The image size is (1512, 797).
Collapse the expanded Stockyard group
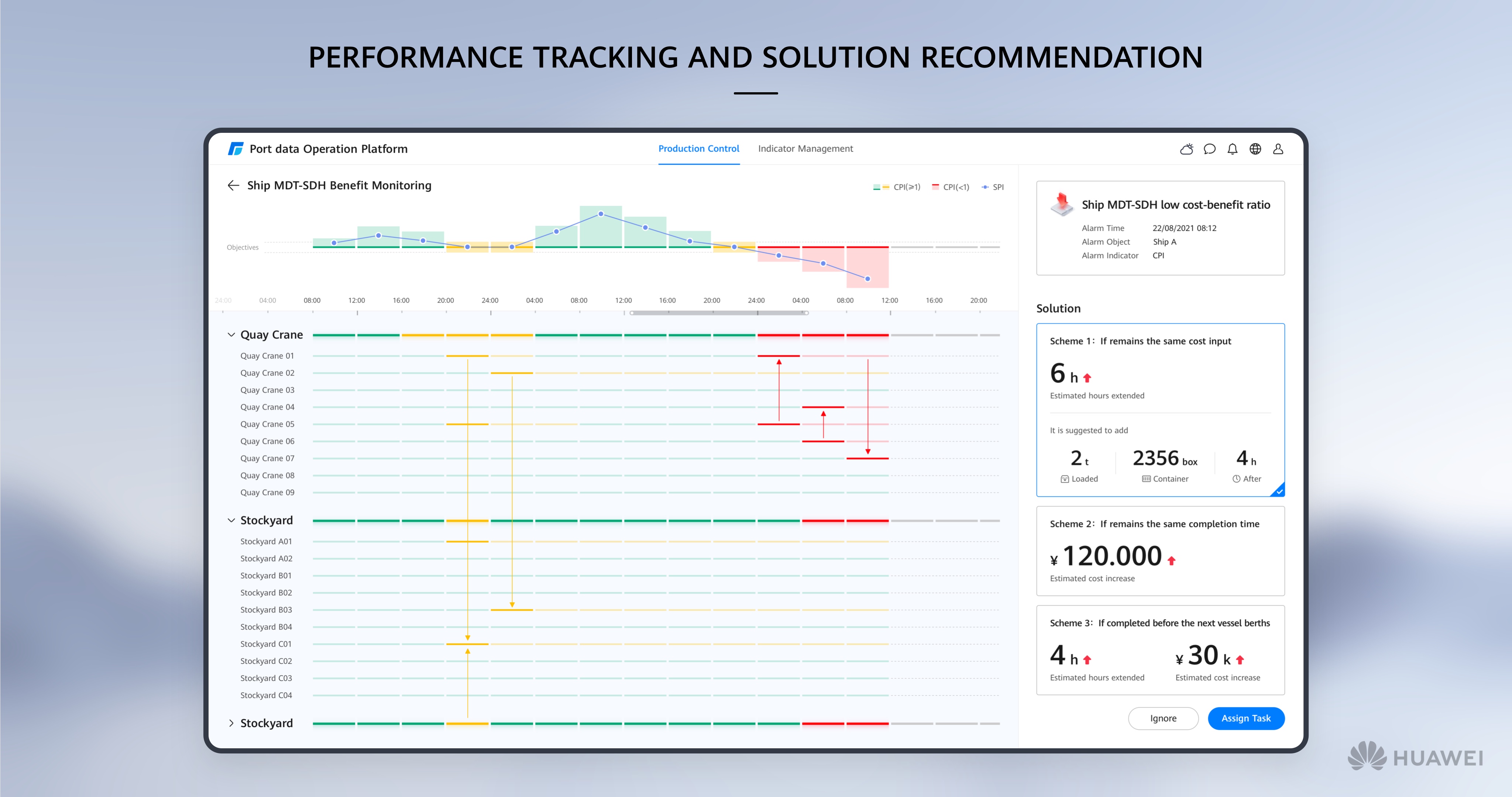click(231, 520)
